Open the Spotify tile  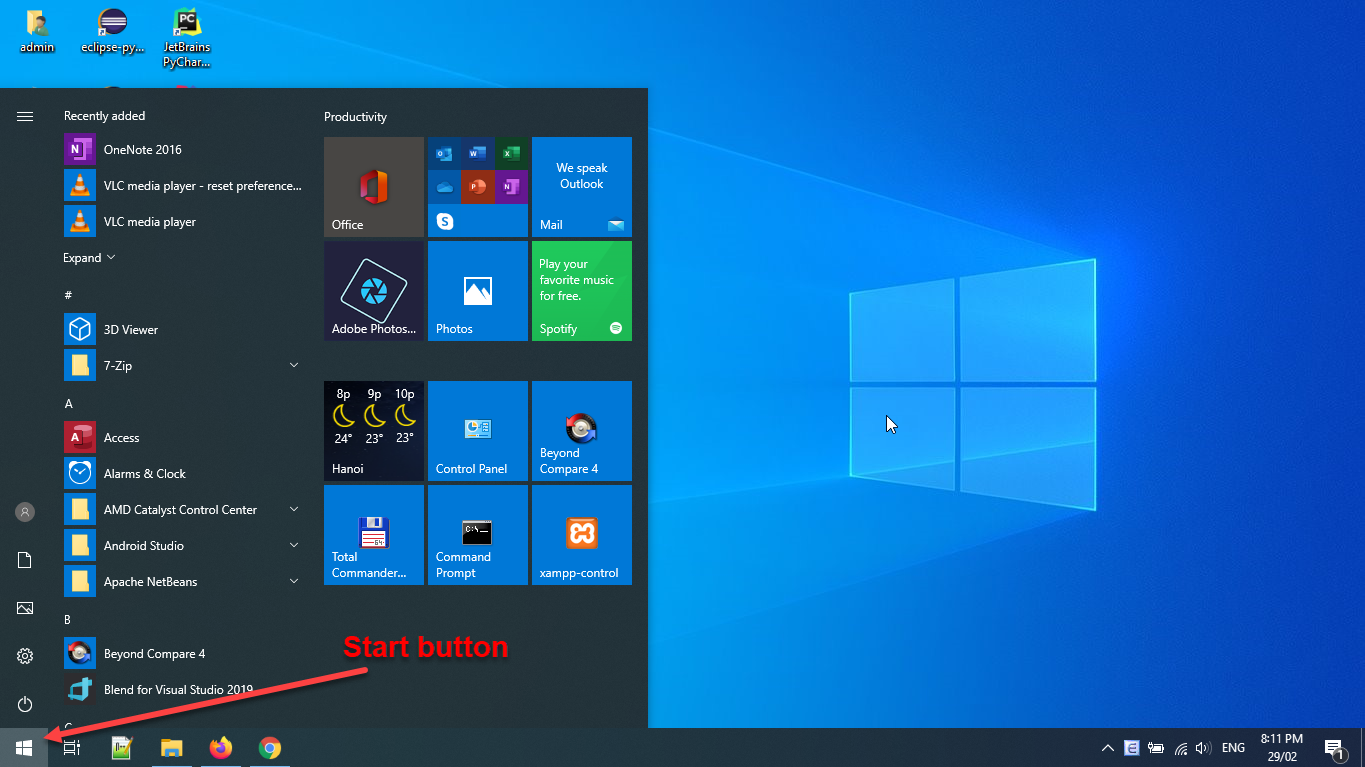coord(582,291)
